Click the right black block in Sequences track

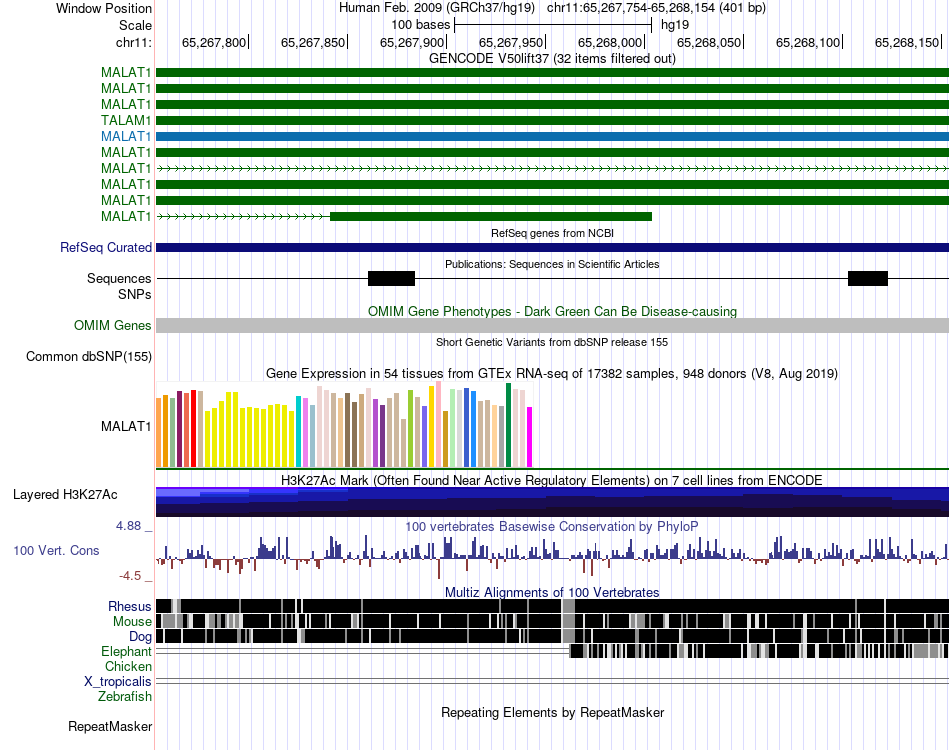point(868,279)
